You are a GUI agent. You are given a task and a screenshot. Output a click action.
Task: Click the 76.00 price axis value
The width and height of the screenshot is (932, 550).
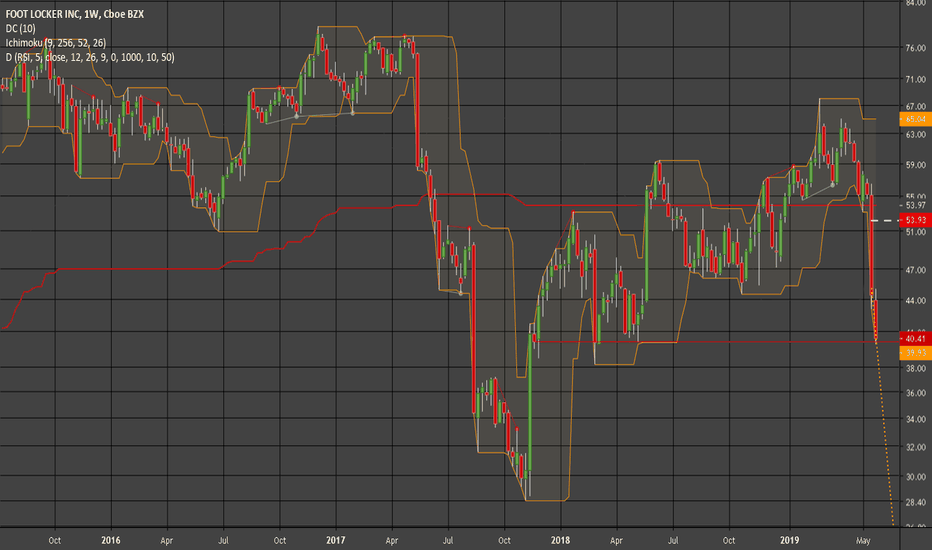coord(916,48)
